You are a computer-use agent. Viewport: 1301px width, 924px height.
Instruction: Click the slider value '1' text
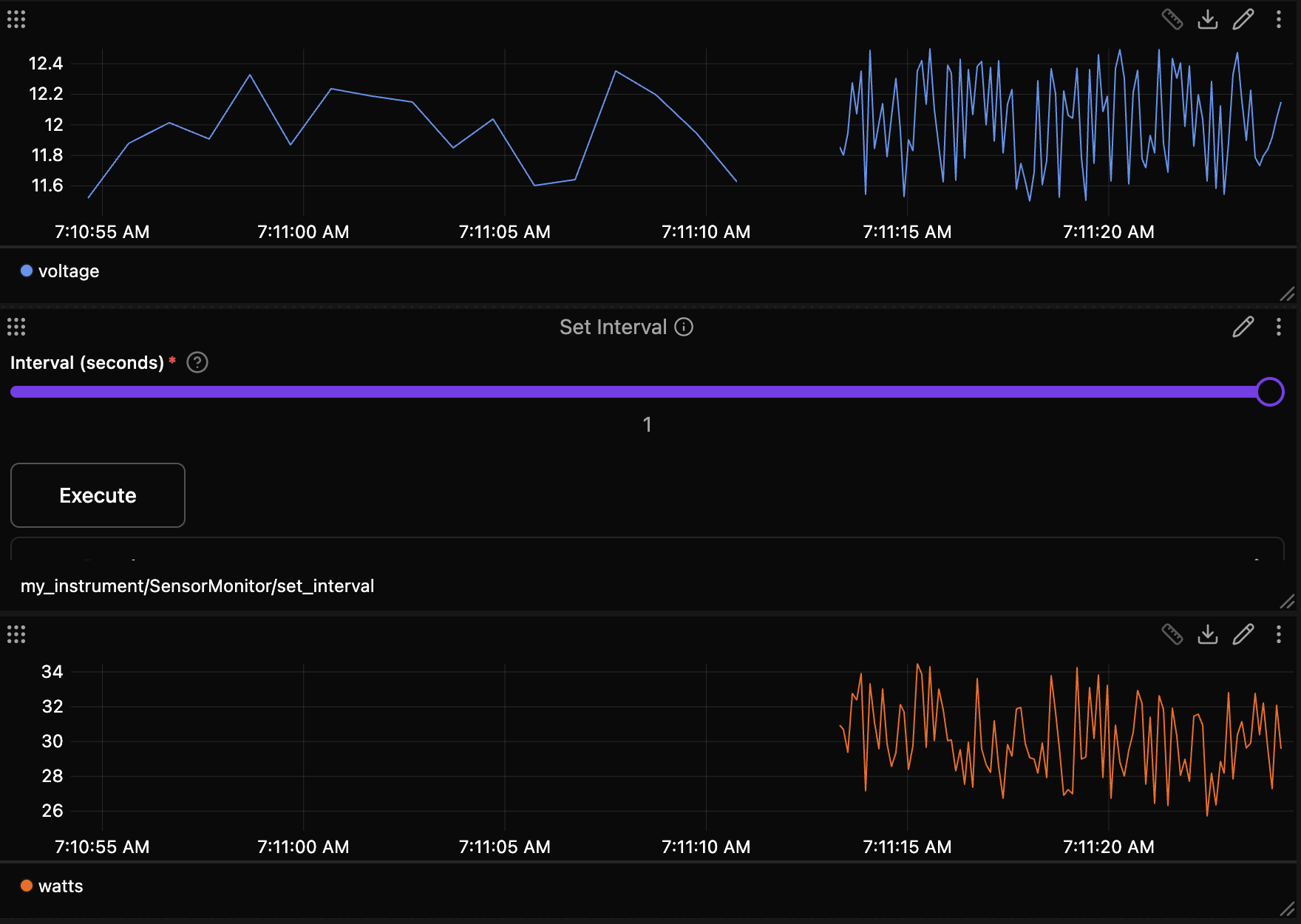tap(647, 424)
